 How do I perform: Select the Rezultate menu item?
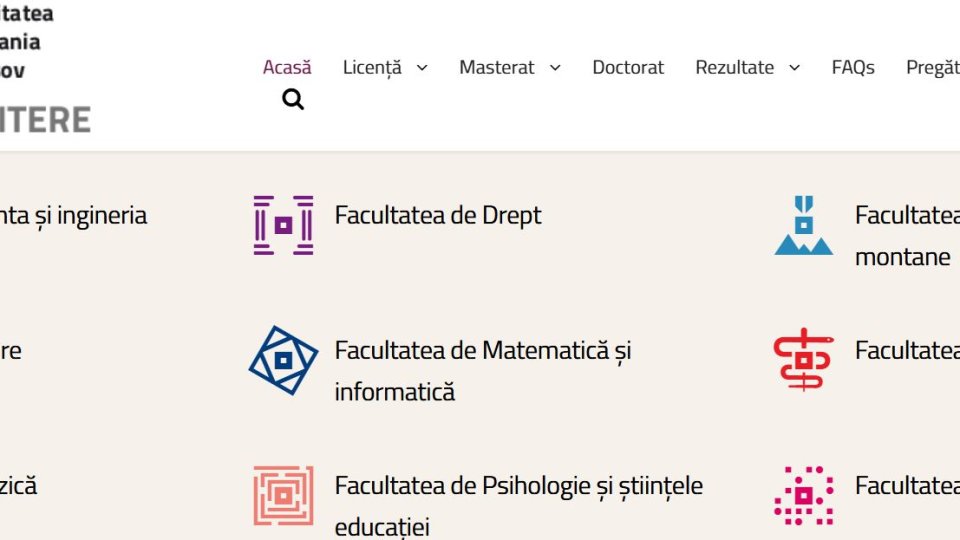pyautogui.click(x=735, y=67)
